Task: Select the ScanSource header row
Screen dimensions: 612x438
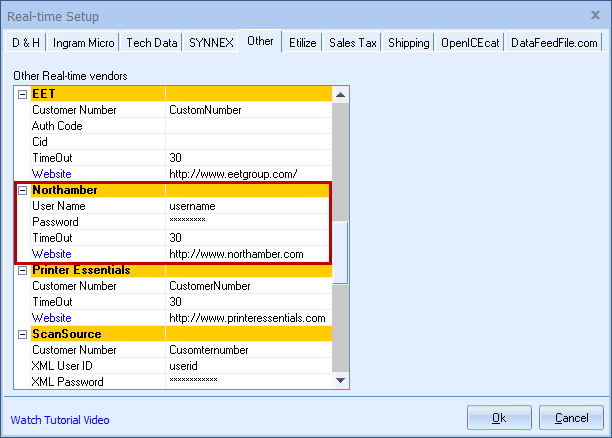Action: (x=181, y=334)
